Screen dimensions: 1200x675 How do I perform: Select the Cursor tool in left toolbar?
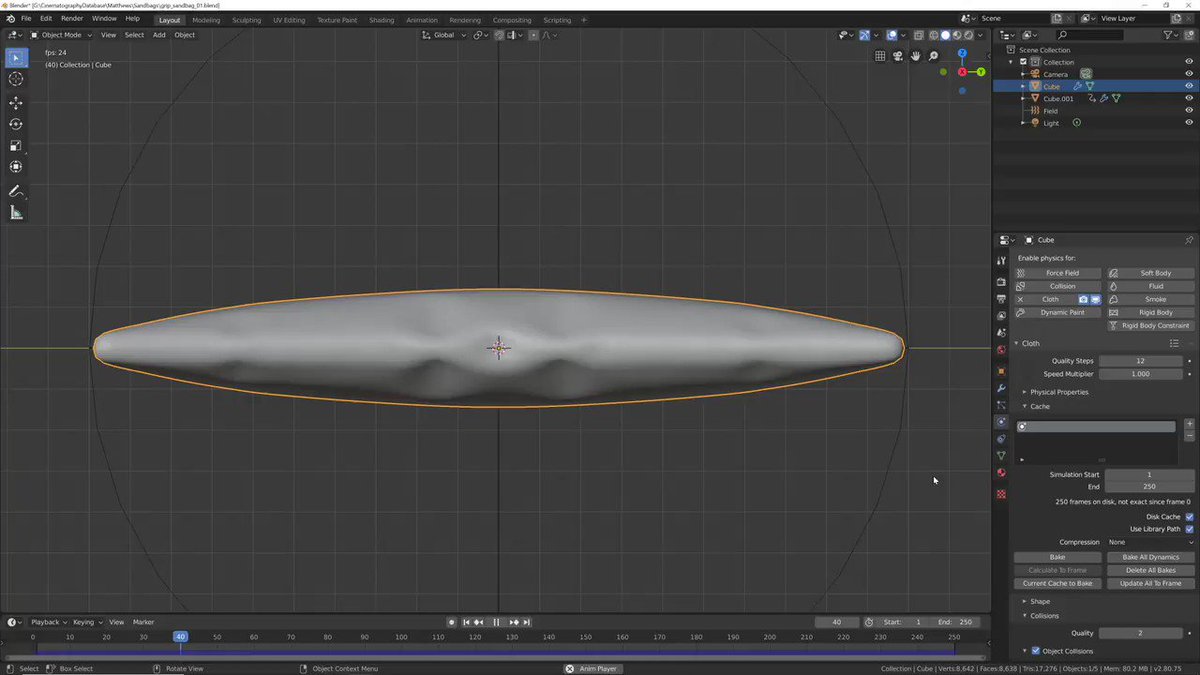(16, 79)
